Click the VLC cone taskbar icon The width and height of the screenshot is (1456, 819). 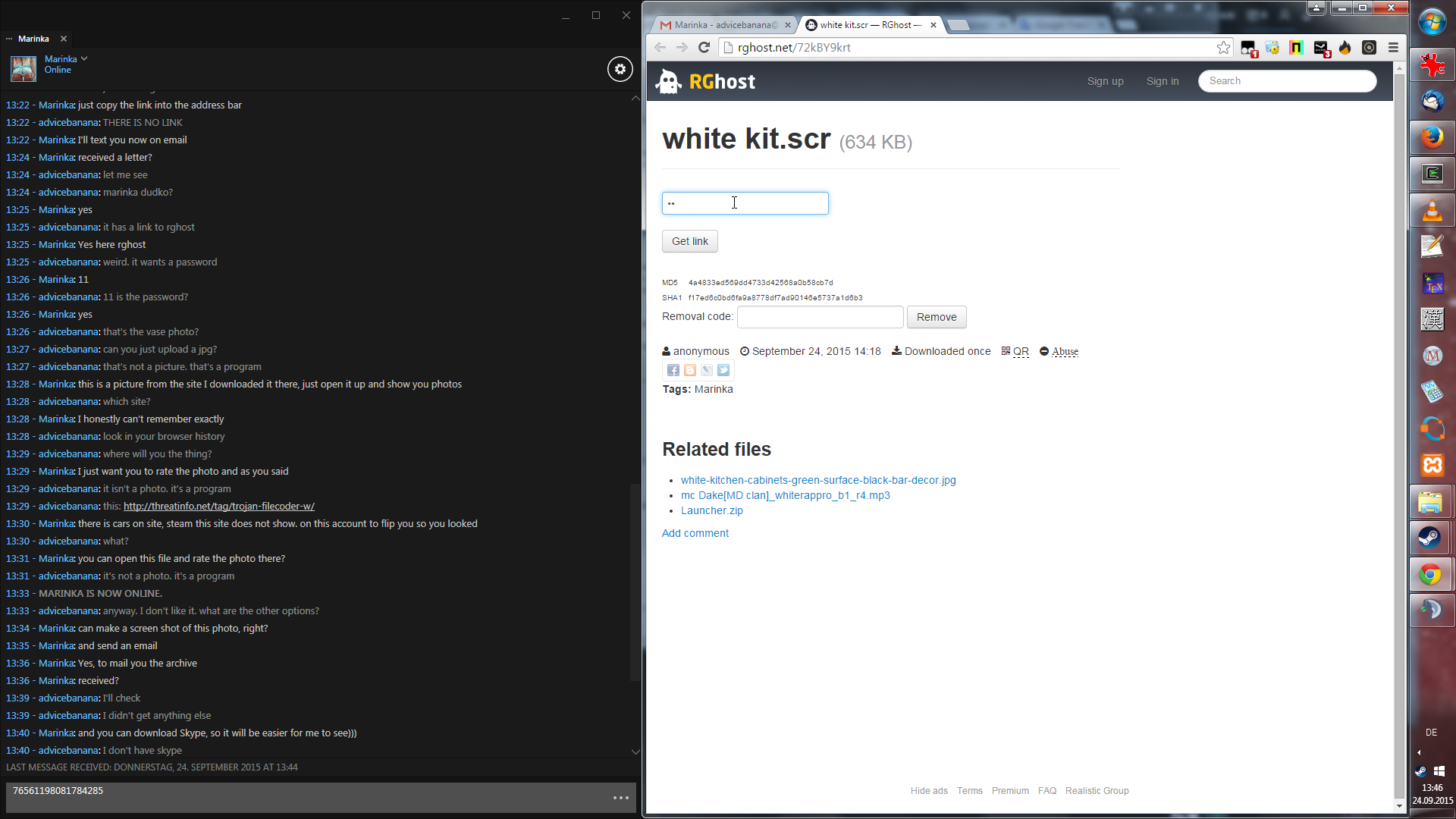tap(1432, 210)
